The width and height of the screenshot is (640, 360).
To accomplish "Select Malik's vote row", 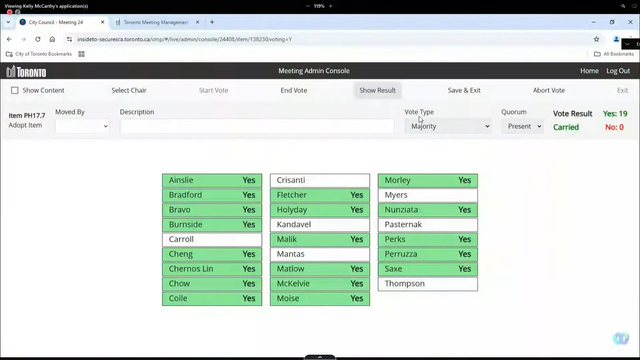I will tap(320, 239).
